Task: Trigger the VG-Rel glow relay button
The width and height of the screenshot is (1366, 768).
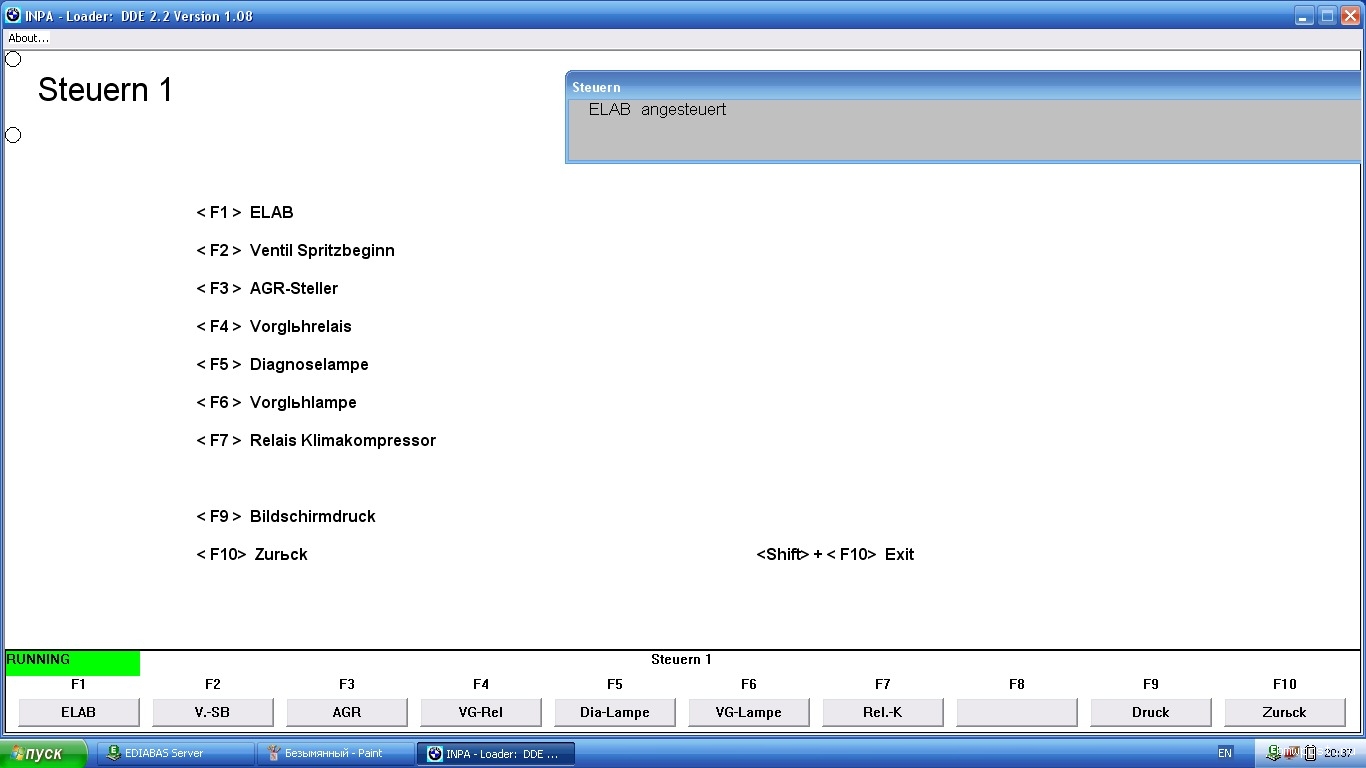Action: point(480,712)
